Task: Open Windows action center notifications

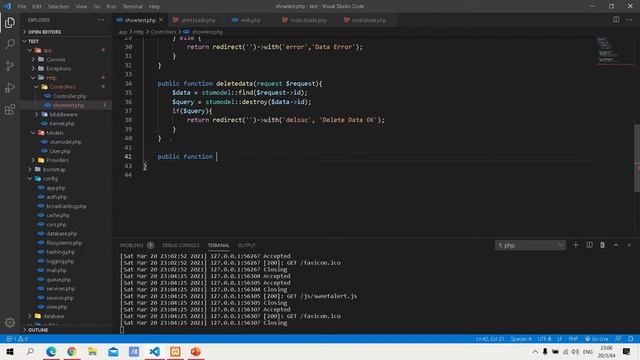Action: click(x=627, y=351)
